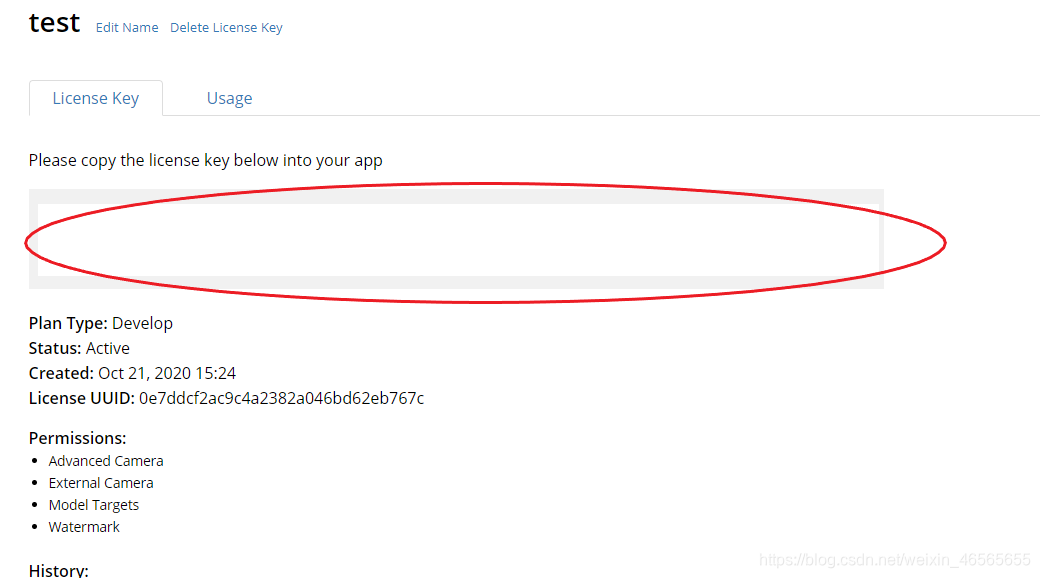Switch to the License Key tab

[x=96, y=98]
